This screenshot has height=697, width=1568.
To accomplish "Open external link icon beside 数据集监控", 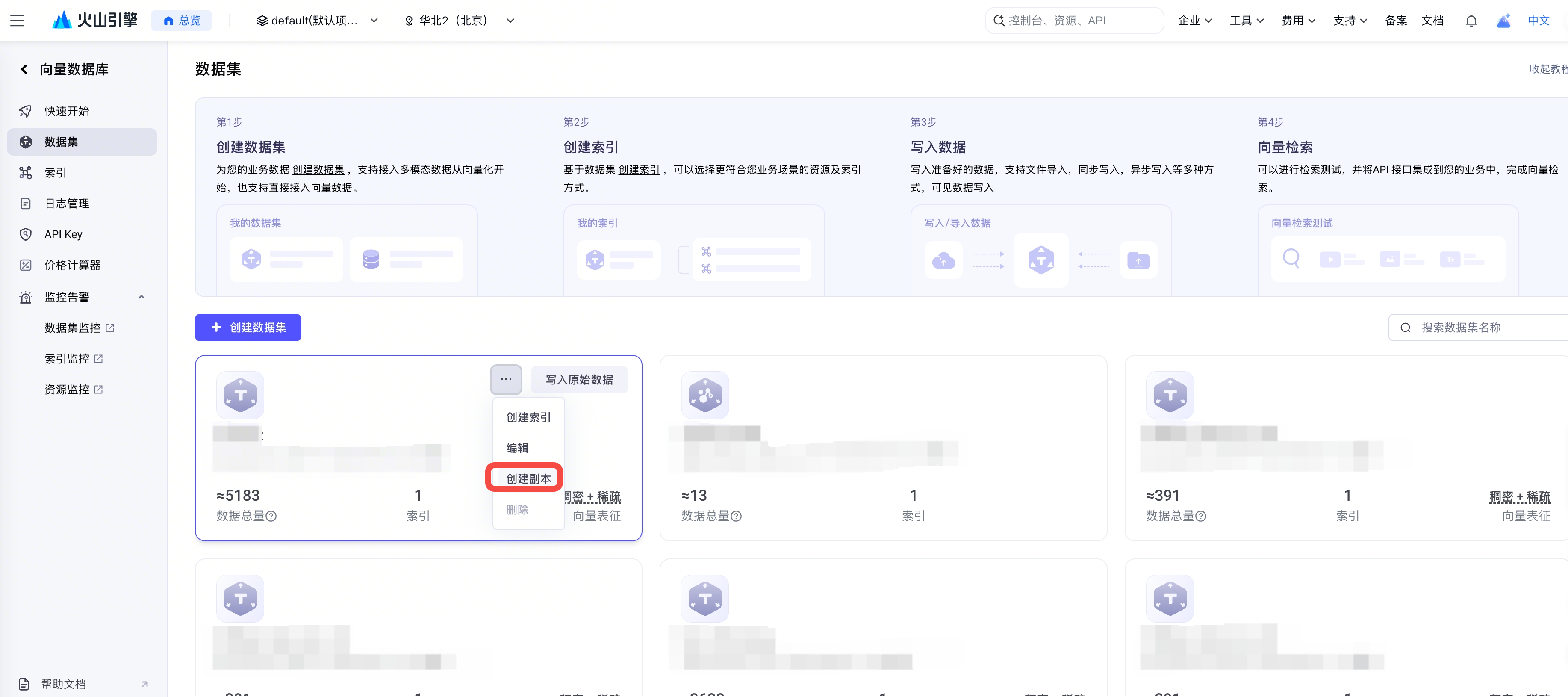I will (x=110, y=328).
